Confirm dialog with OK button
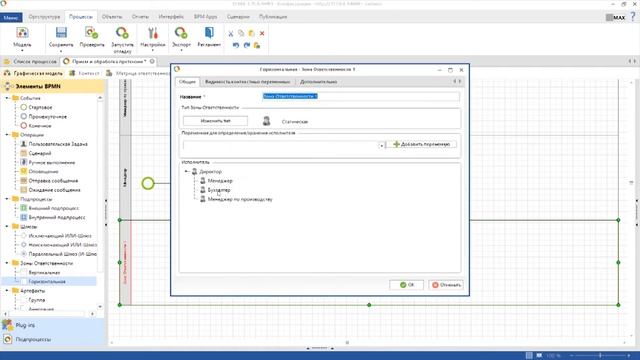This screenshot has height=360, width=640. 406,285
